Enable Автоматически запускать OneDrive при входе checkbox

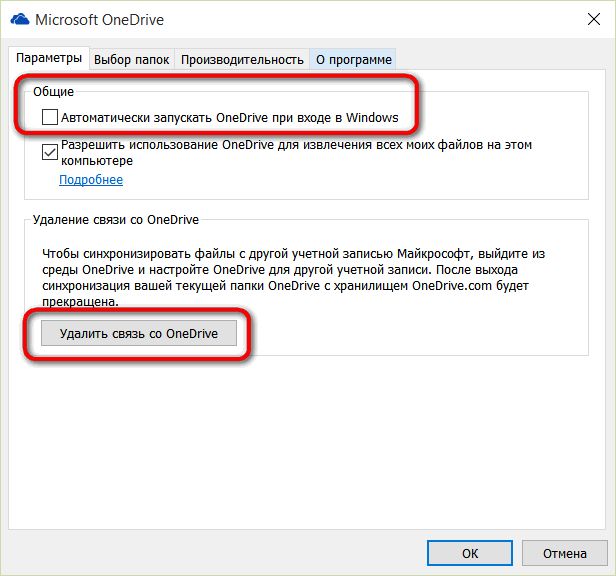point(50,117)
